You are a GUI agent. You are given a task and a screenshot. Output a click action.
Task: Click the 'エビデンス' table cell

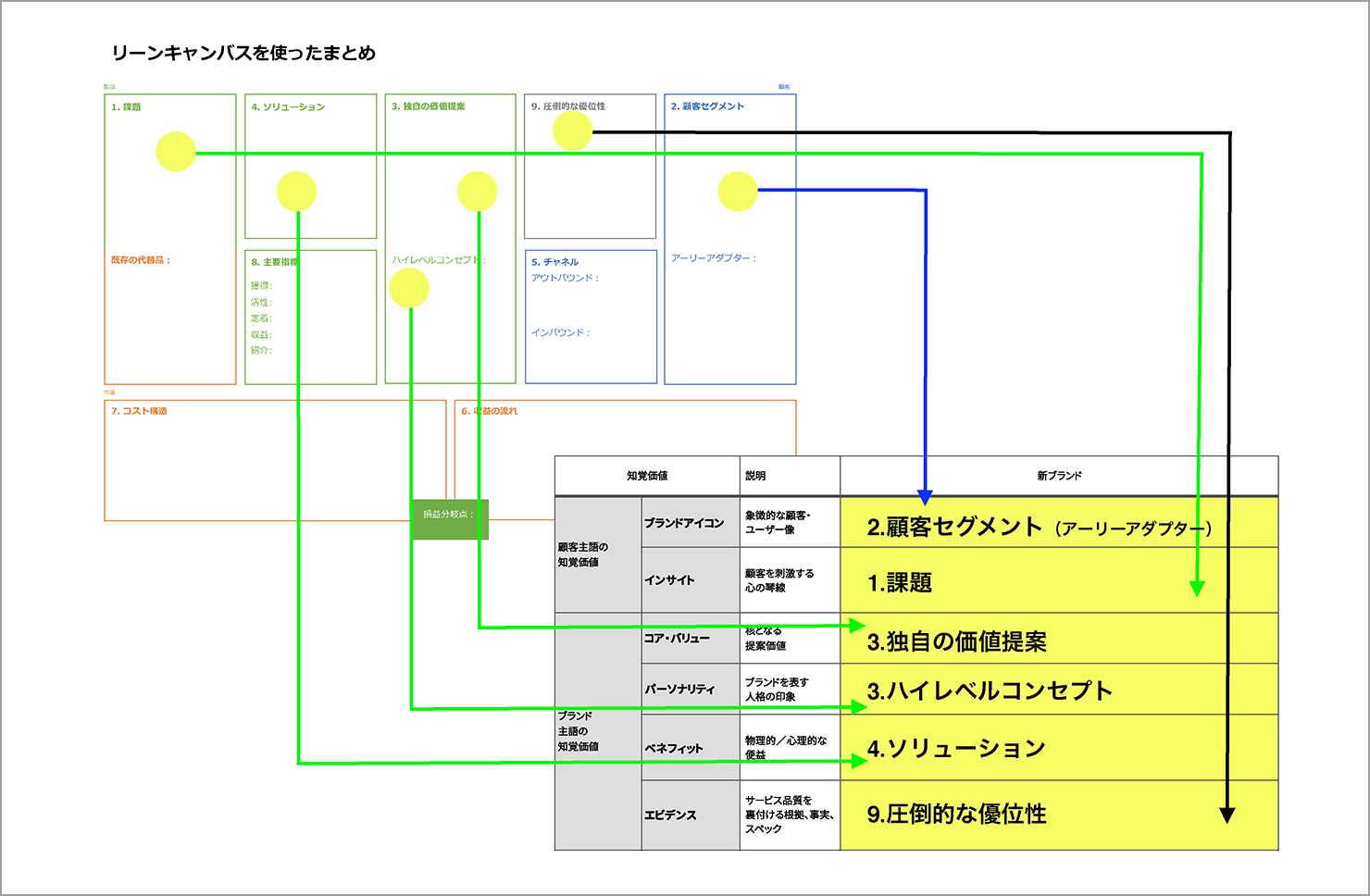pyautogui.click(x=691, y=815)
